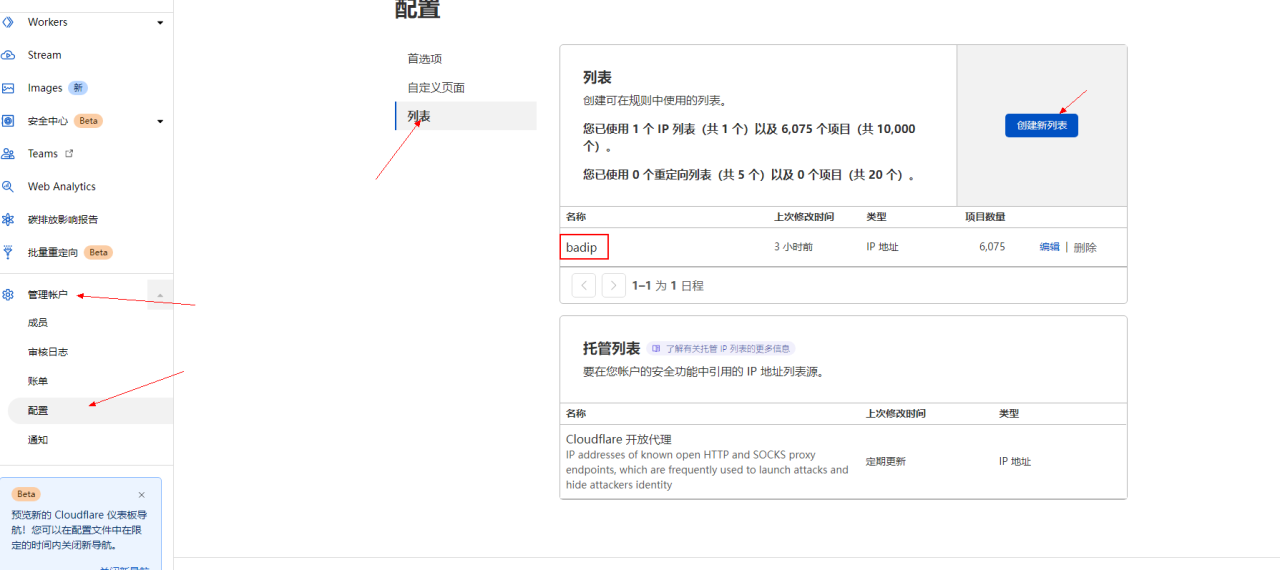Screen dimensions: 1280x570
Task: Open 安全中心 in the sidebar
Action: 48,121
